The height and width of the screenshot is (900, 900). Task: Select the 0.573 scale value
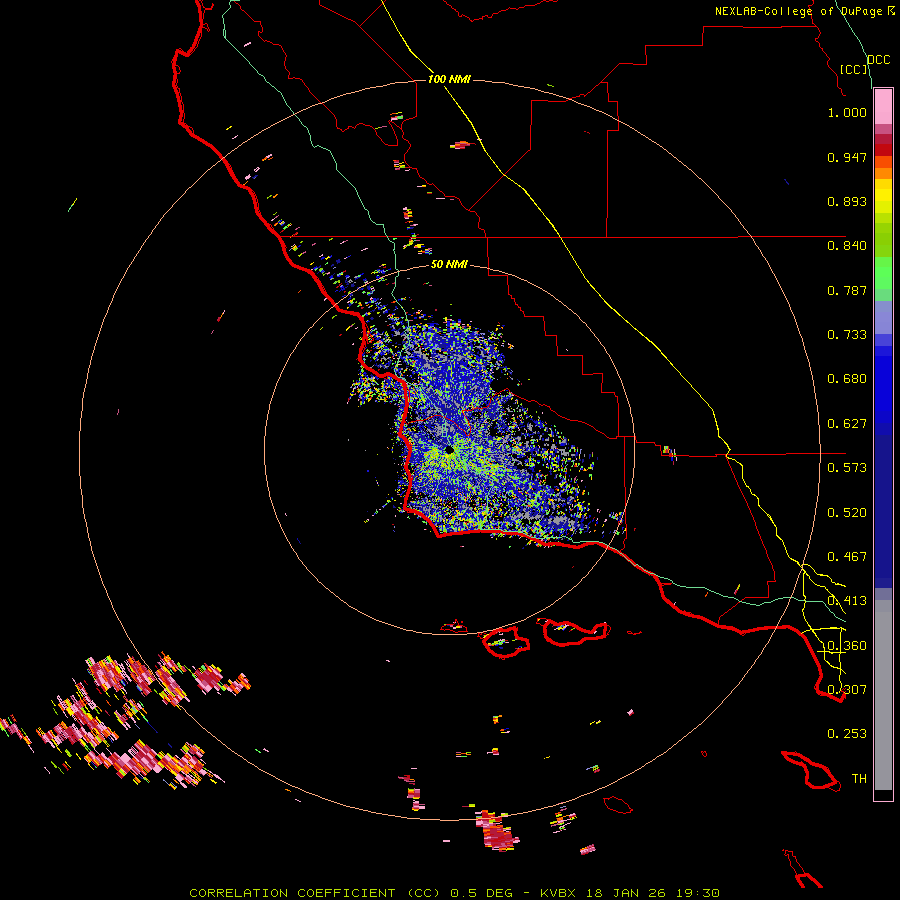(x=847, y=468)
